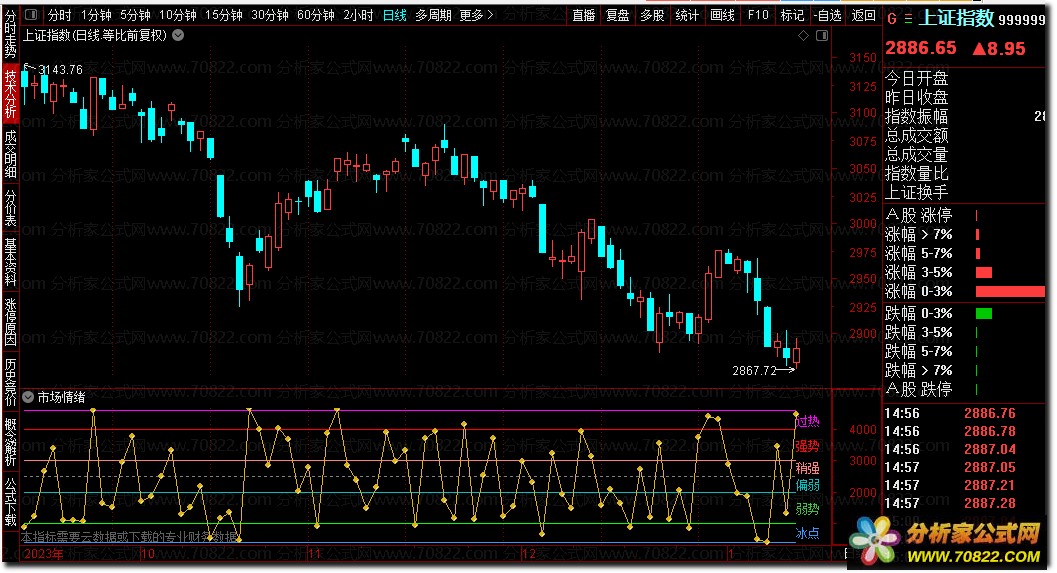Click the 今日开盘 label

[x=916, y=78]
